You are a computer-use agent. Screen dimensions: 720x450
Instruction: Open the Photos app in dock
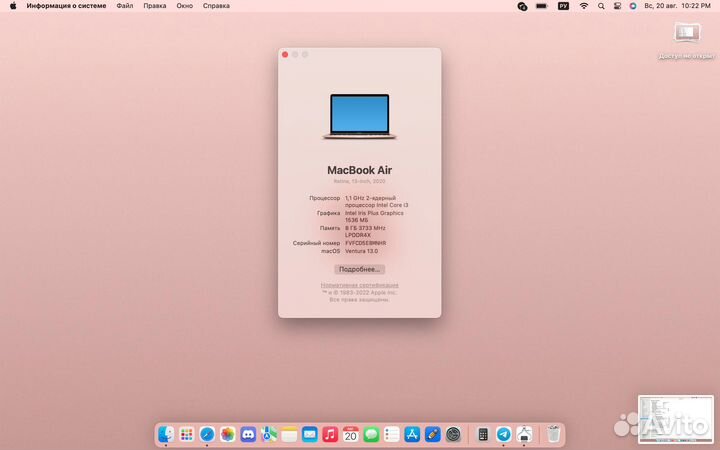click(x=227, y=434)
